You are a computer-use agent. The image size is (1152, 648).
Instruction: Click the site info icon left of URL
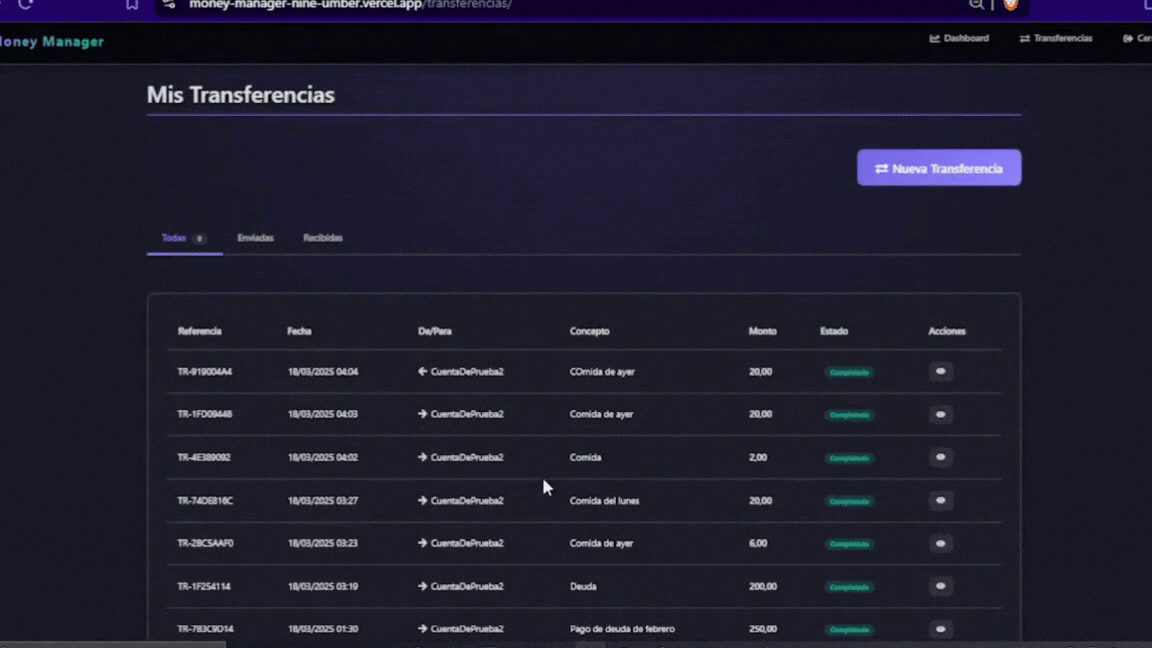pos(169,5)
